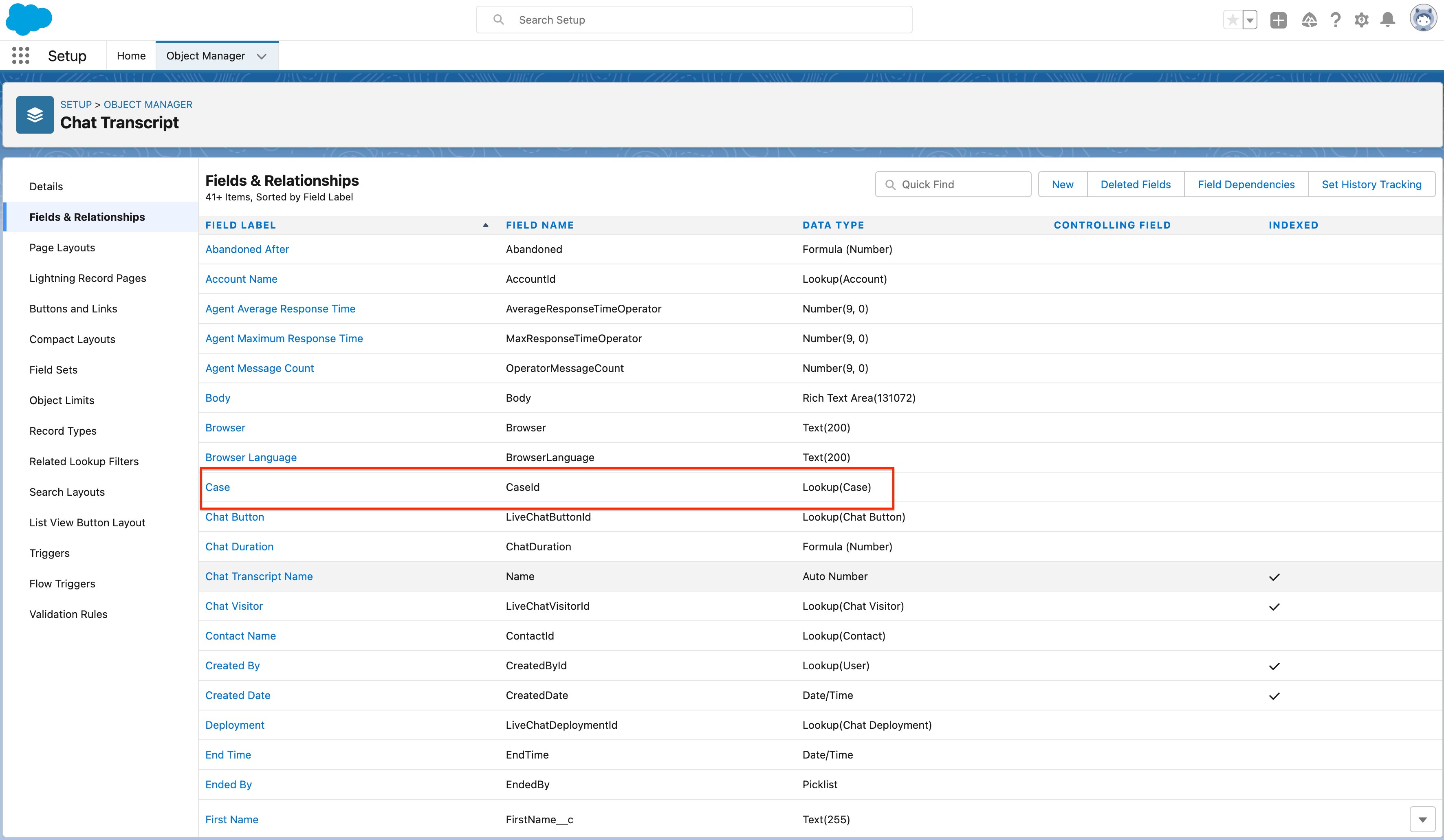Click the search magnifier in Search Setup
Image resolution: width=1444 pixels, height=840 pixels.
[x=499, y=20]
